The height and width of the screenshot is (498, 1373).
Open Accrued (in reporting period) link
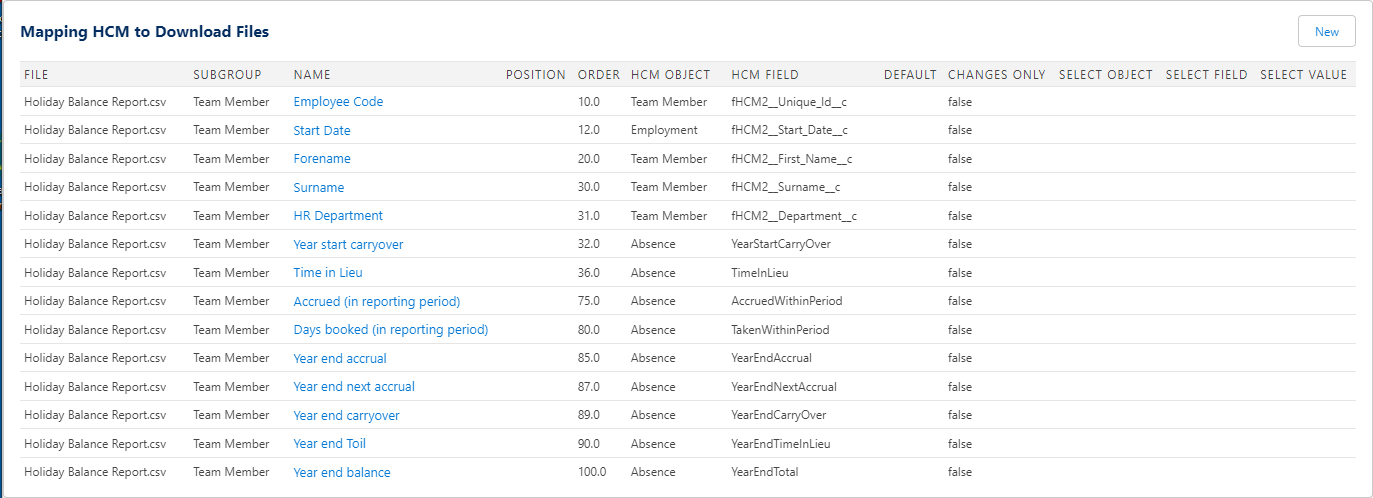[377, 301]
